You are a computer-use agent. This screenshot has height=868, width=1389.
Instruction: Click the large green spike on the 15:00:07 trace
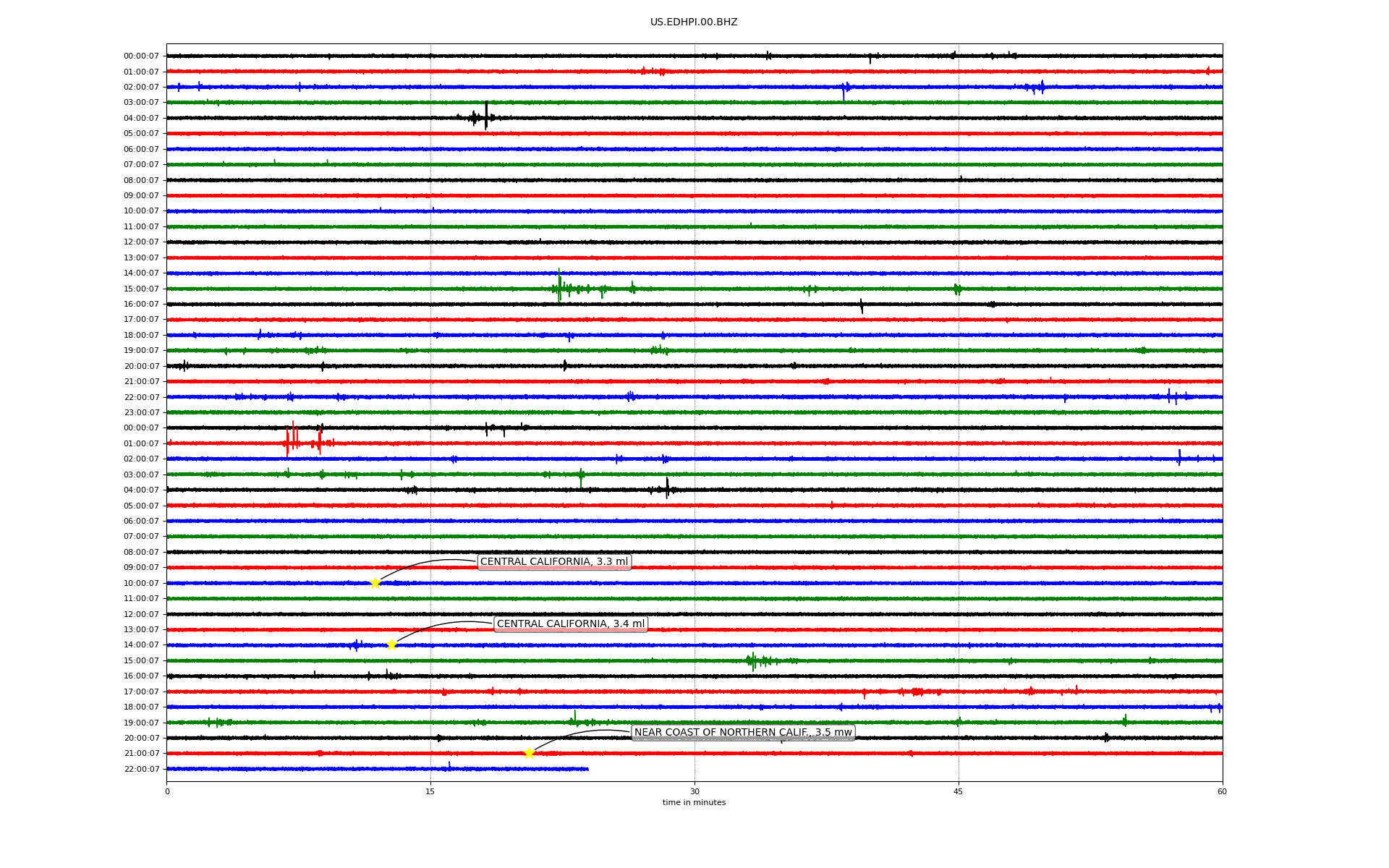[x=559, y=286]
